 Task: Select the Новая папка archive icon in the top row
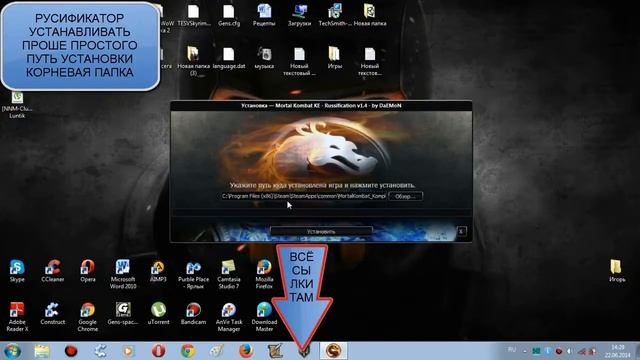pos(370,15)
